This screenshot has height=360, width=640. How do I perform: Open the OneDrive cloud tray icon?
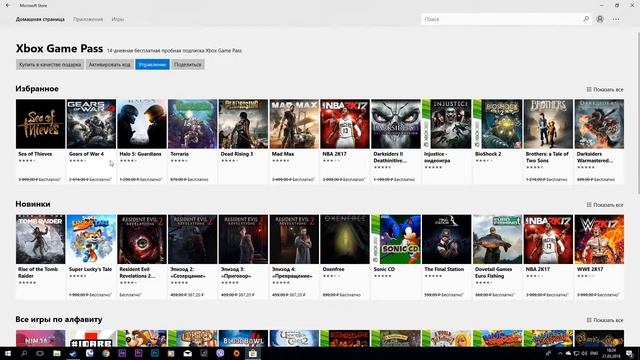pos(568,353)
